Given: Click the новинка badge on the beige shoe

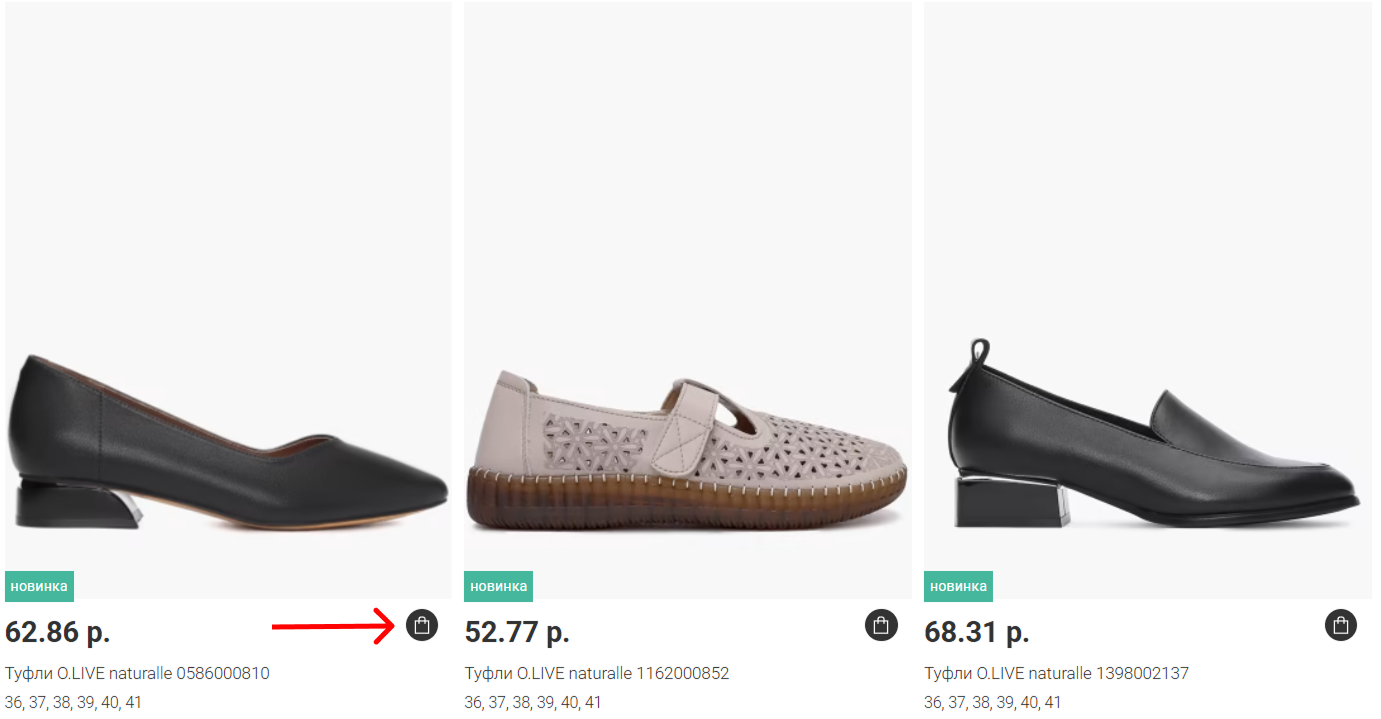Looking at the screenshot, I should 498,586.
